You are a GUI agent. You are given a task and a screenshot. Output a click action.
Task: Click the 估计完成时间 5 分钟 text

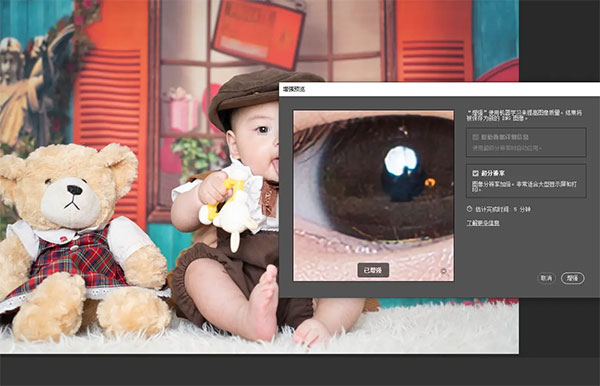[503, 209]
